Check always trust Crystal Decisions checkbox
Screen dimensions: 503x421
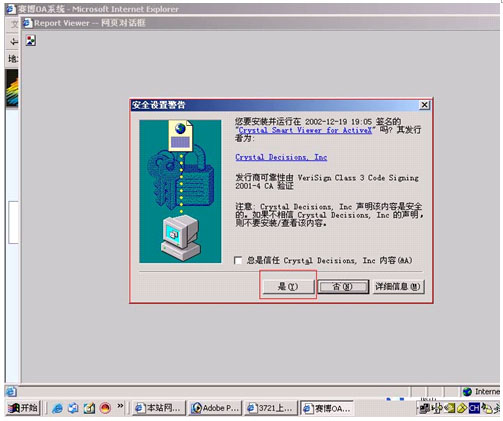pyautogui.click(x=238, y=260)
